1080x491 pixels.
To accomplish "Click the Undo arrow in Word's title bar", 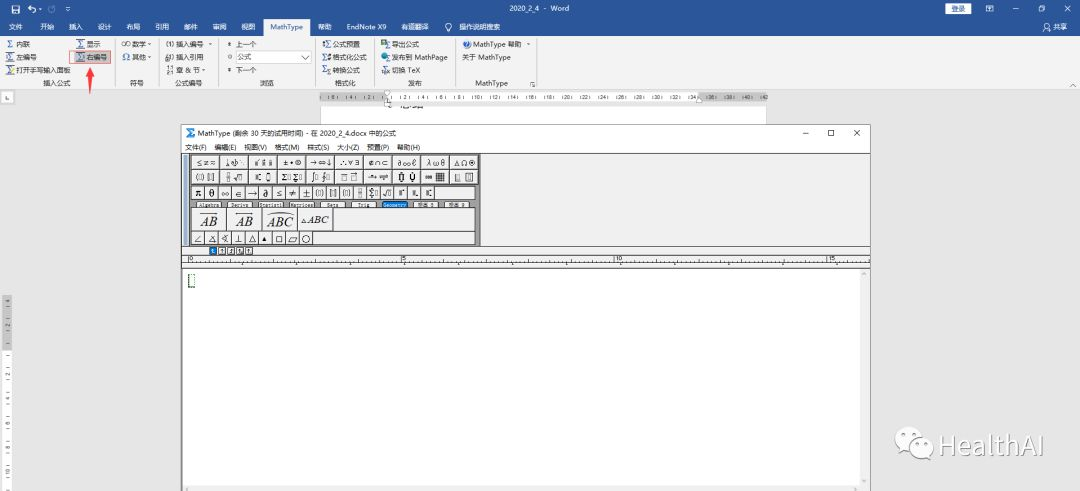I will coord(32,9).
